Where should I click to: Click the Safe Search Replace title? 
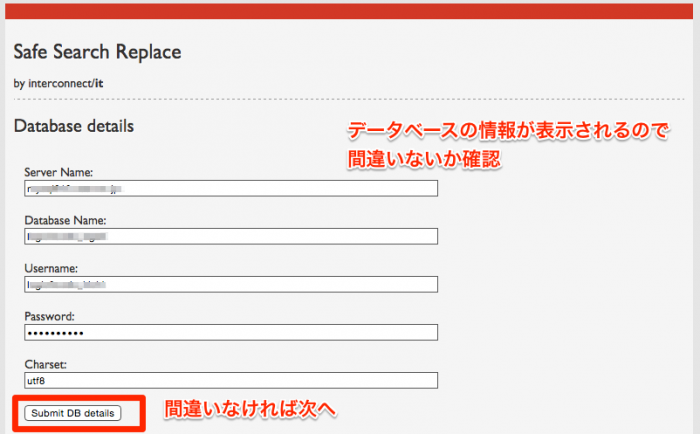click(97, 51)
